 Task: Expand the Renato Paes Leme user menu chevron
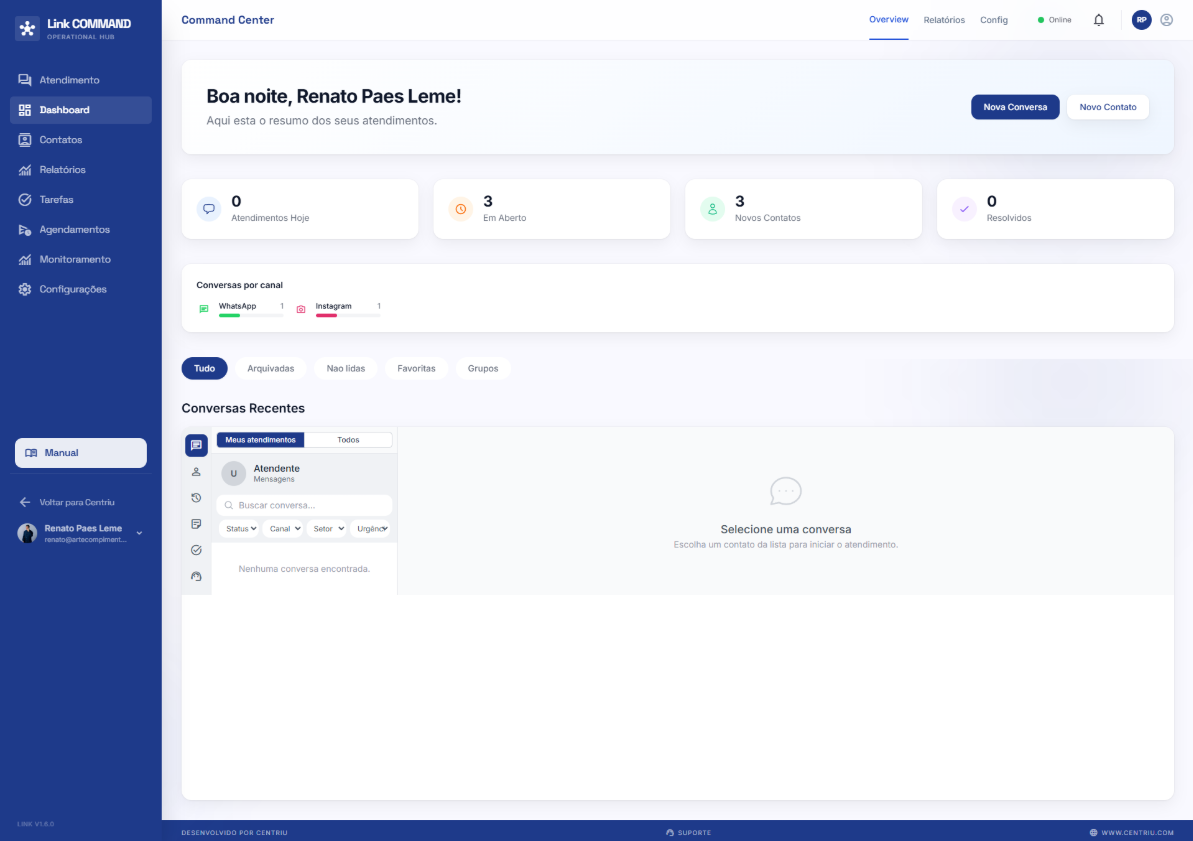click(139, 534)
